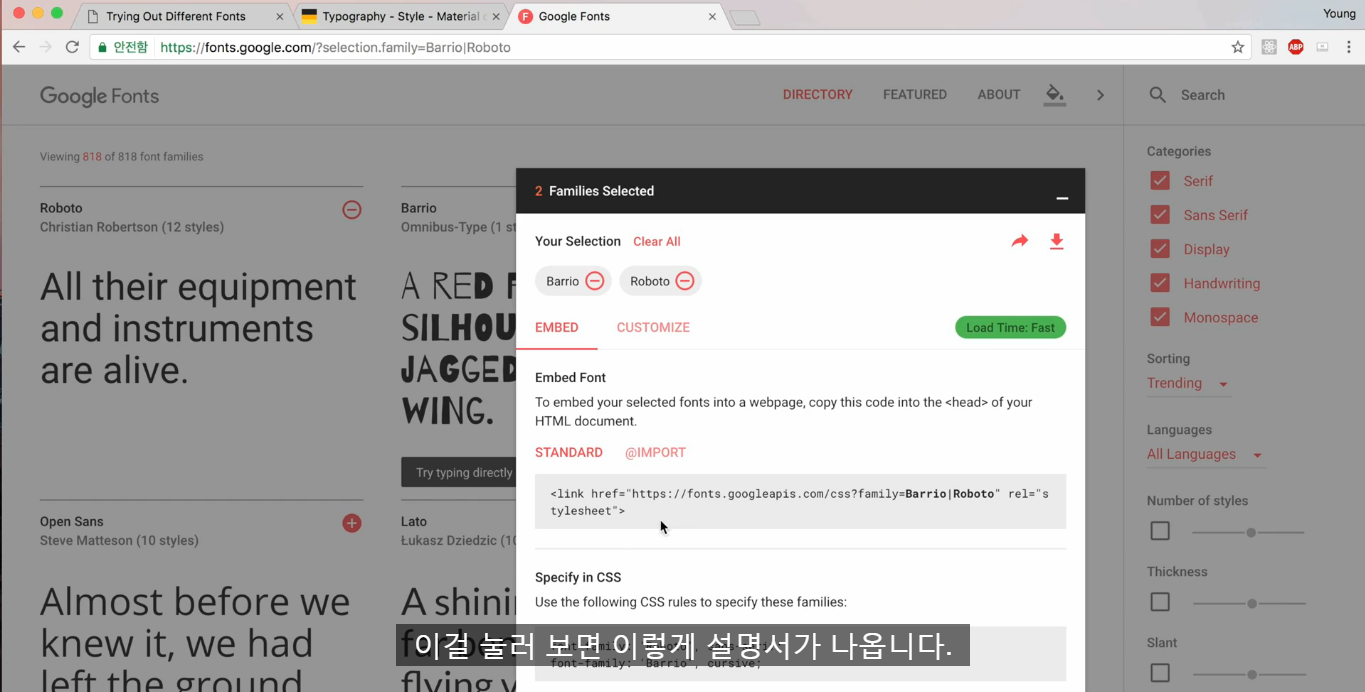Click 'Christian Robertson (12 styles)' text
The width and height of the screenshot is (1365, 692).
(132, 227)
